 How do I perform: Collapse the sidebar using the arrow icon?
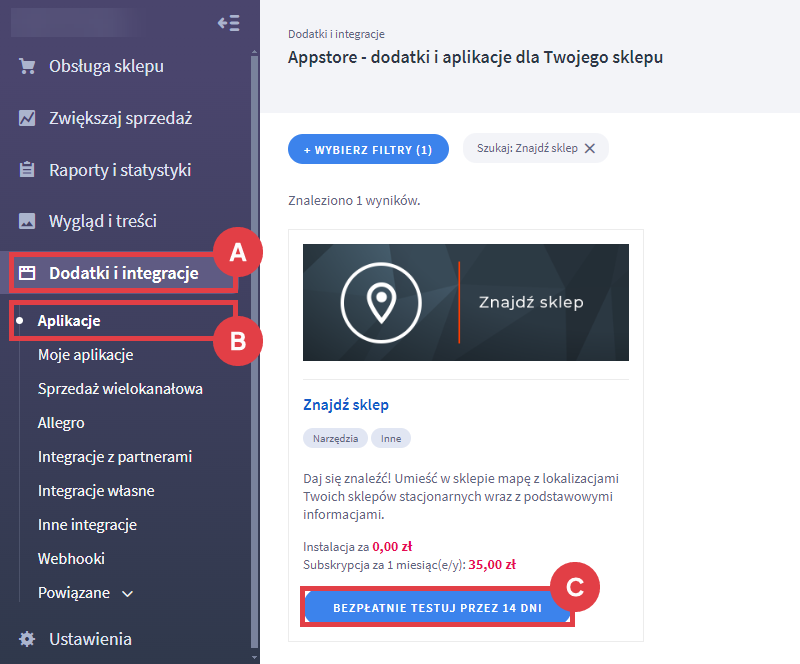point(229,23)
